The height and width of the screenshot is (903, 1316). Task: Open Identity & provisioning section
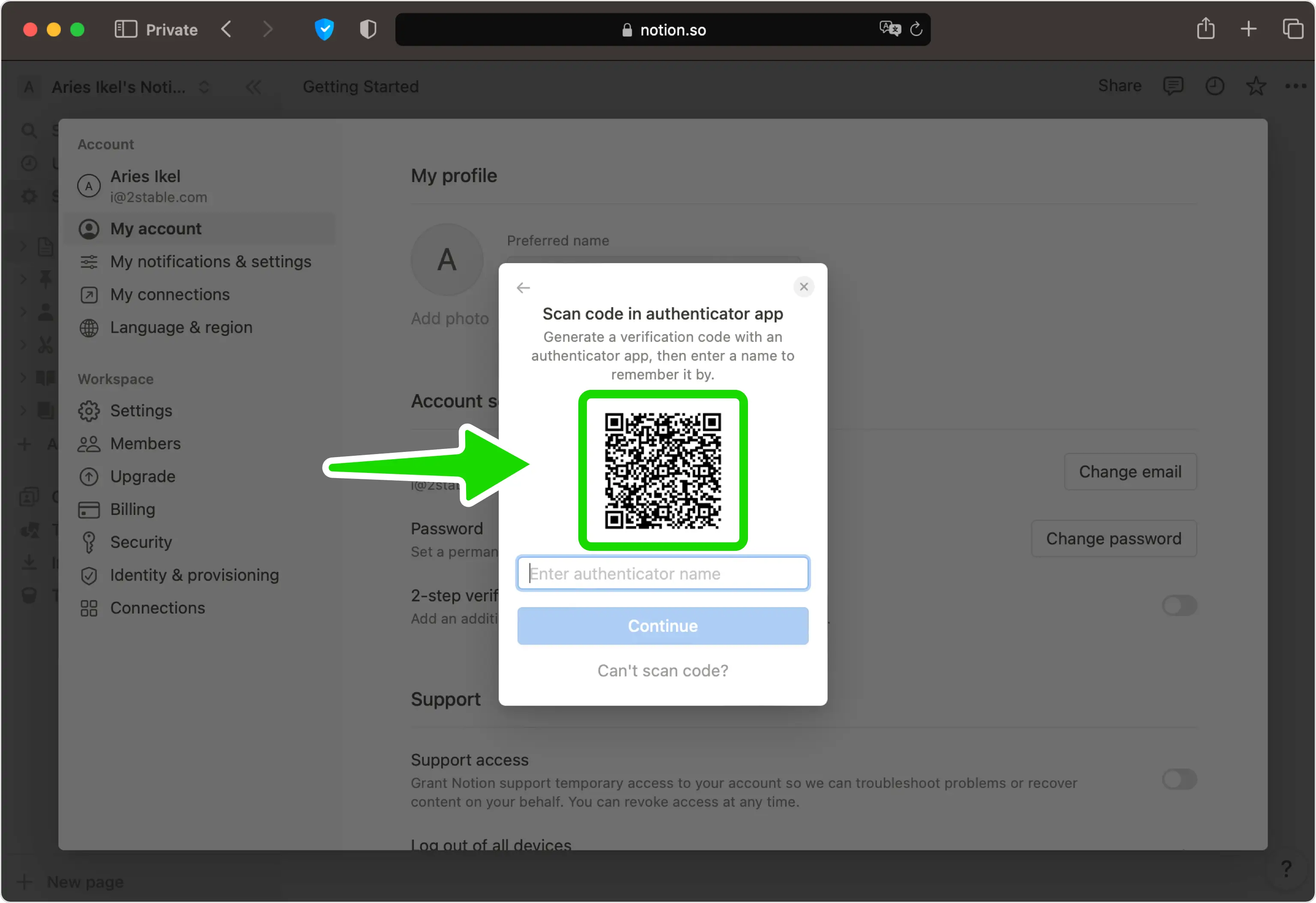(201, 574)
